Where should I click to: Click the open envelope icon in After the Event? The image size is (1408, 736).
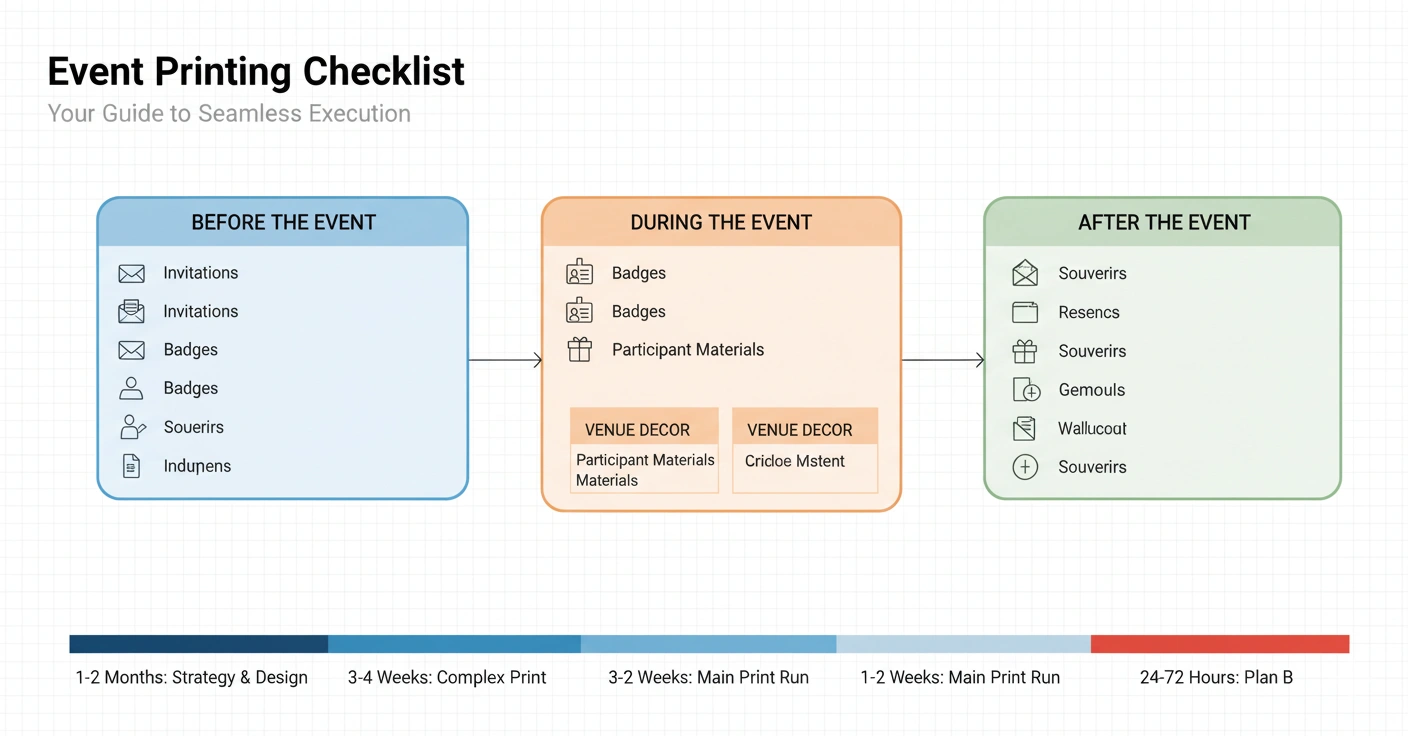(x=1025, y=273)
